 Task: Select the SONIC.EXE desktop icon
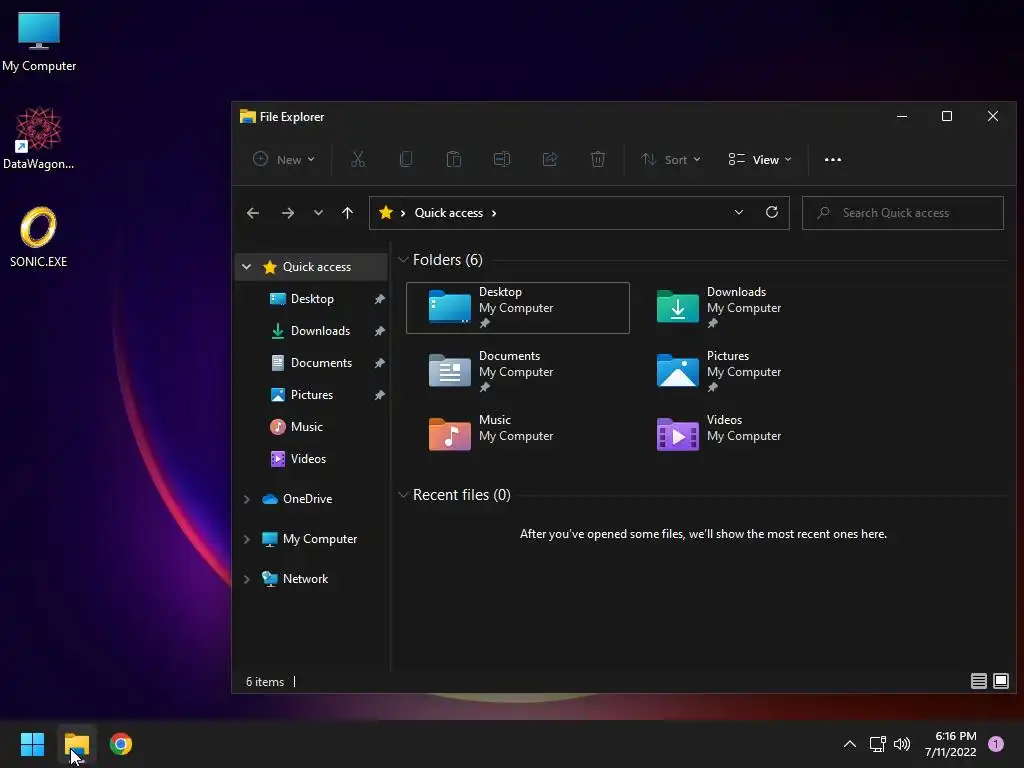coord(39,236)
